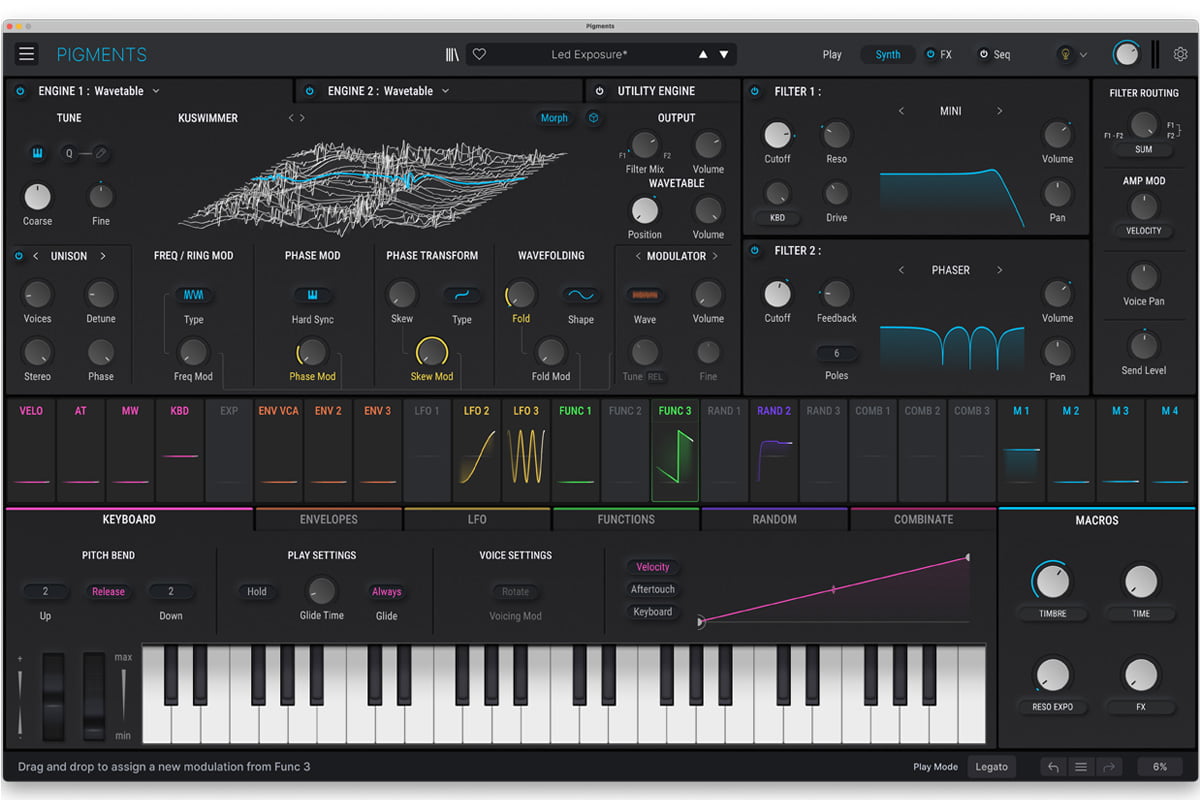
Task: Select the ENV VCA modulation source
Action: point(279,448)
